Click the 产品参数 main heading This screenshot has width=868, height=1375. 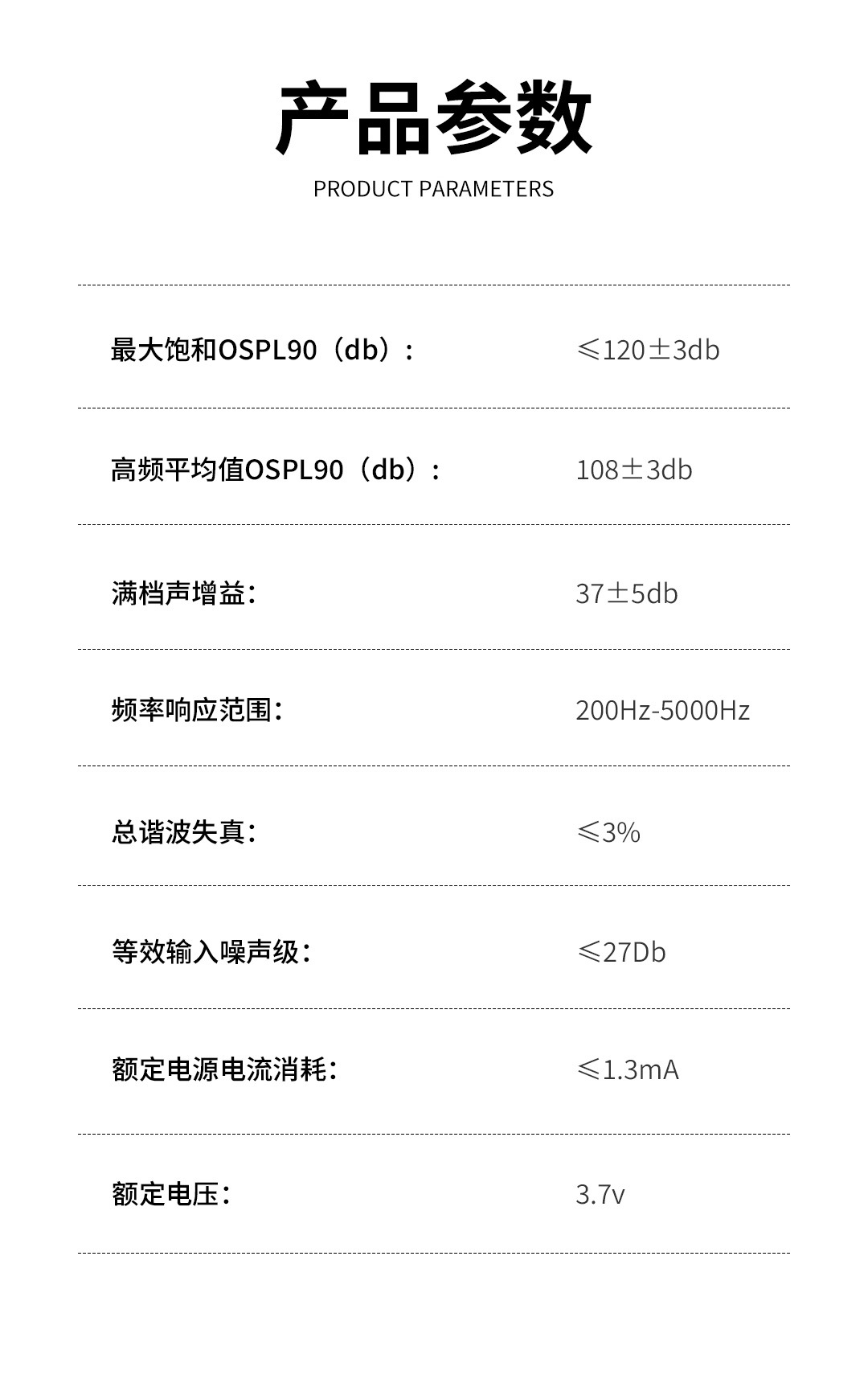tap(433, 118)
